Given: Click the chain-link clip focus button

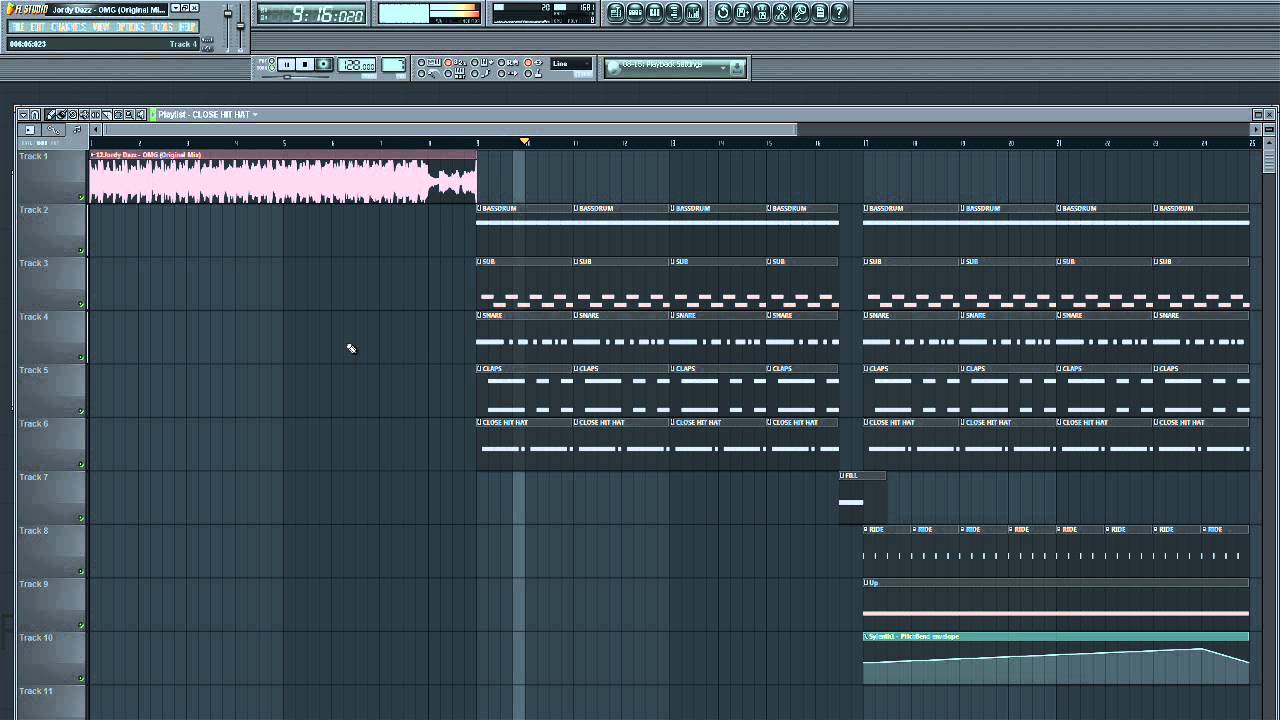Looking at the screenshot, I should pos(54,130).
